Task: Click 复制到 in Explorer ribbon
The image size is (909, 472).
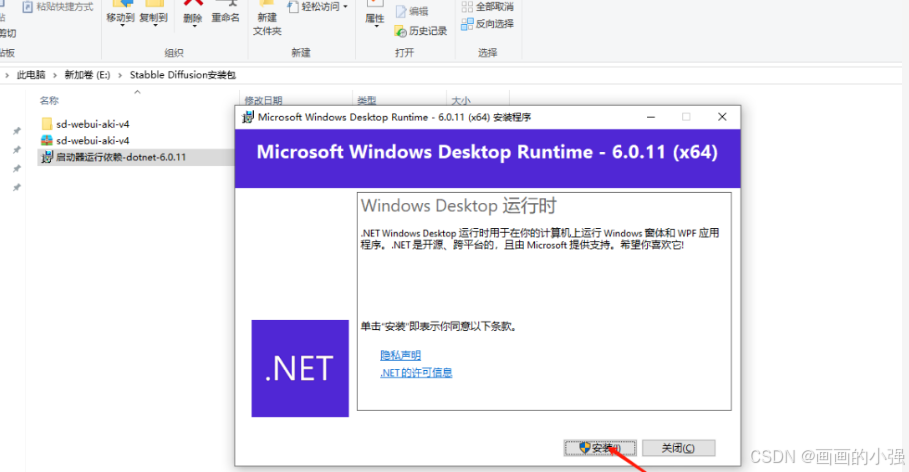Action: (x=154, y=14)
